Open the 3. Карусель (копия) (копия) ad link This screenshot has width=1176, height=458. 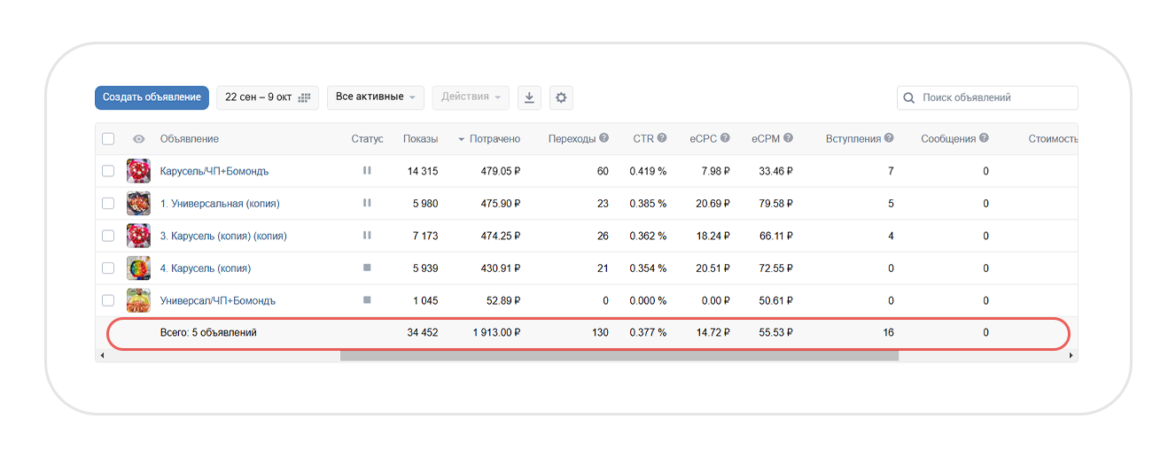pos(223,236)
